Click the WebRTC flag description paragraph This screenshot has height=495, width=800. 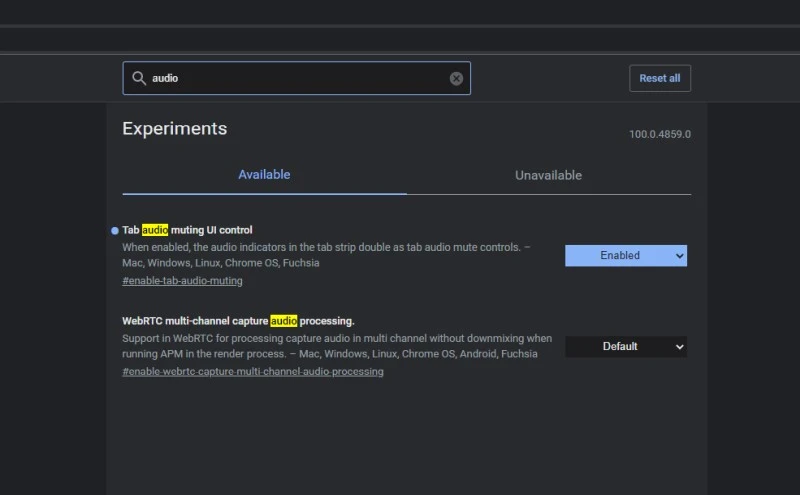[336, 346]
